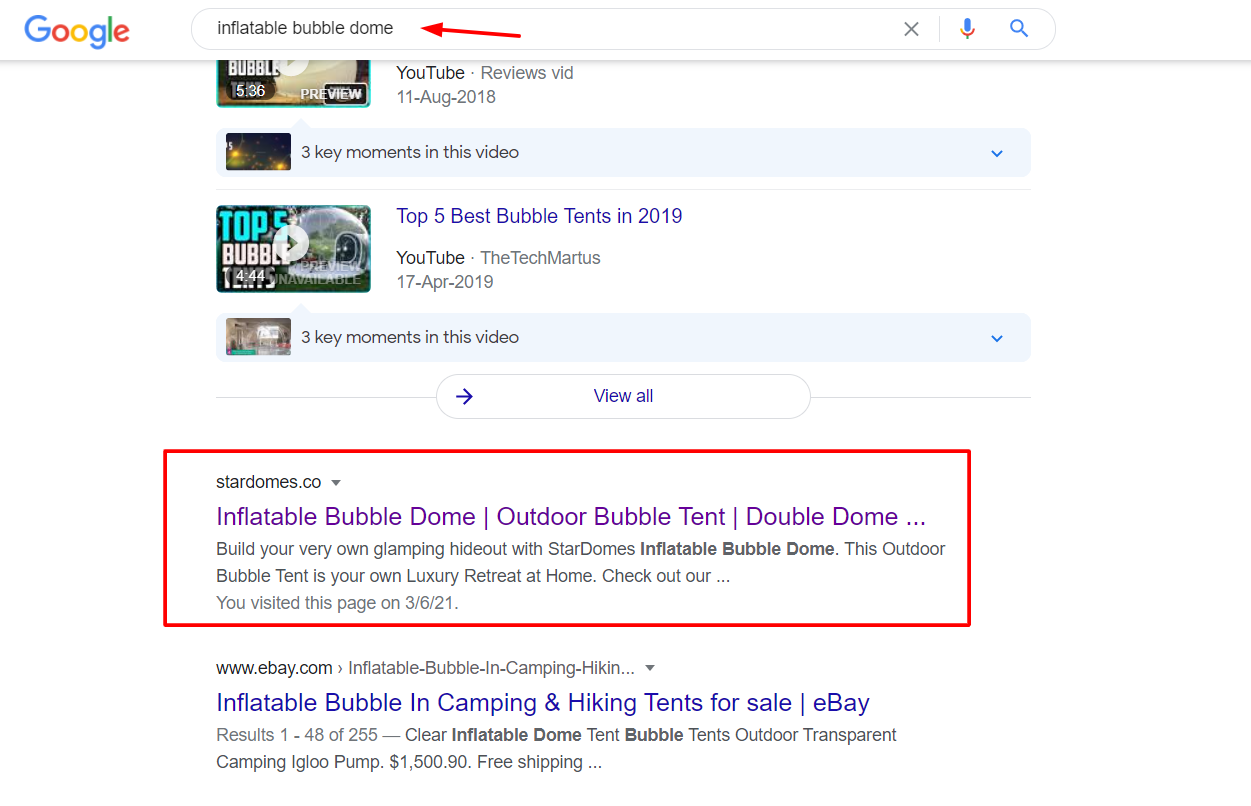Open Top 5 Best Bubble Tents link
The width and height of the screenshot is (1251, 806).
point(539,216)
